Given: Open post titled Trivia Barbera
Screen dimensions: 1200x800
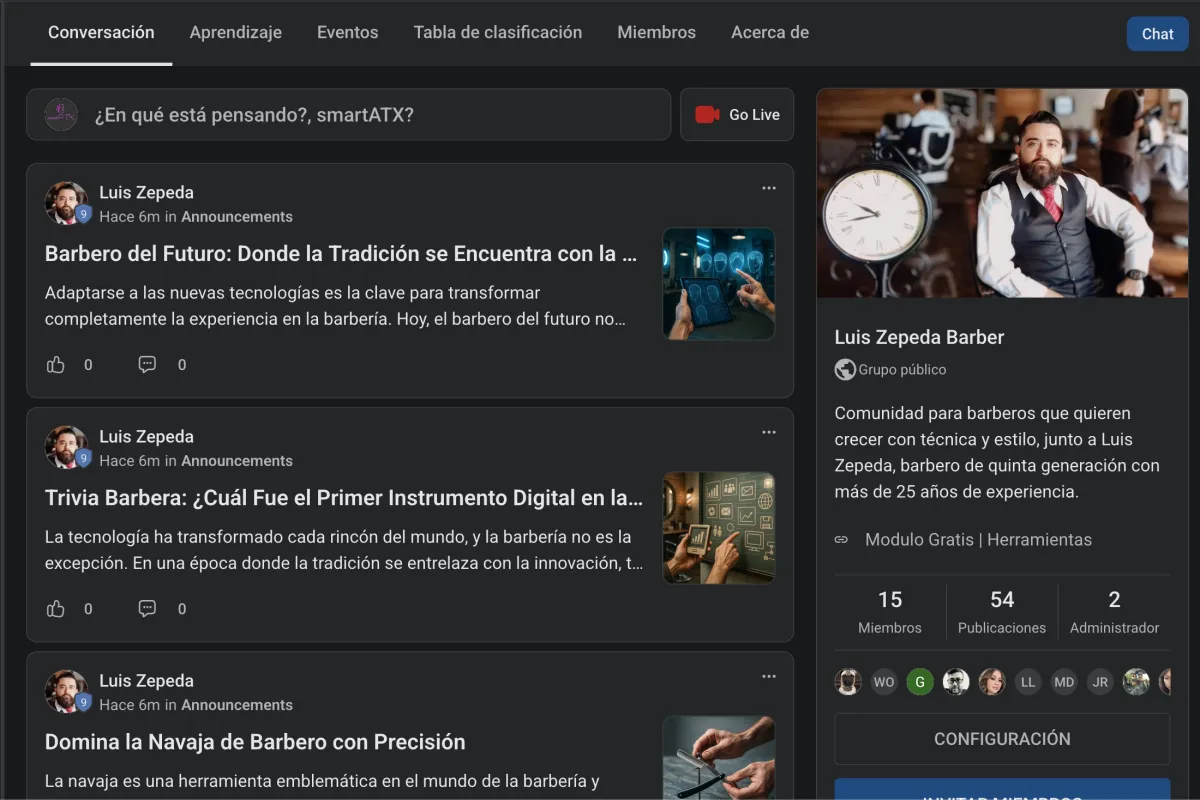Looking at the screenshot, I should tap(344, 498).
